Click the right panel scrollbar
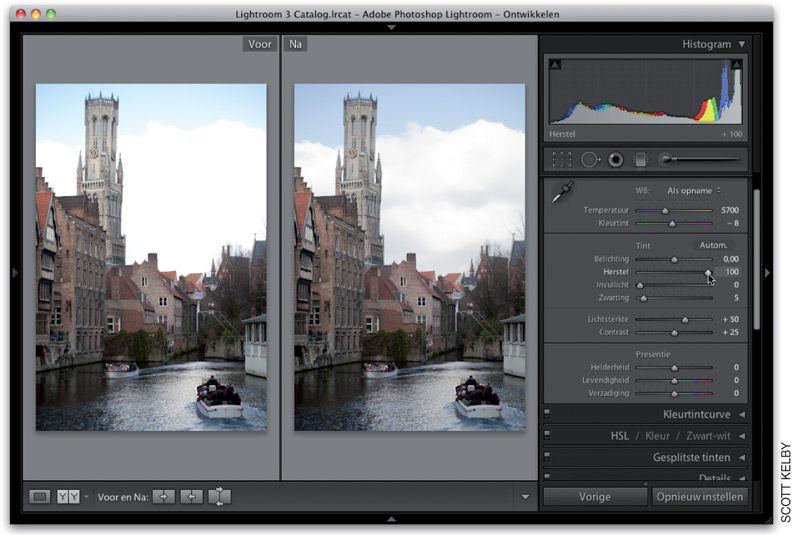 tap(756, 260)
